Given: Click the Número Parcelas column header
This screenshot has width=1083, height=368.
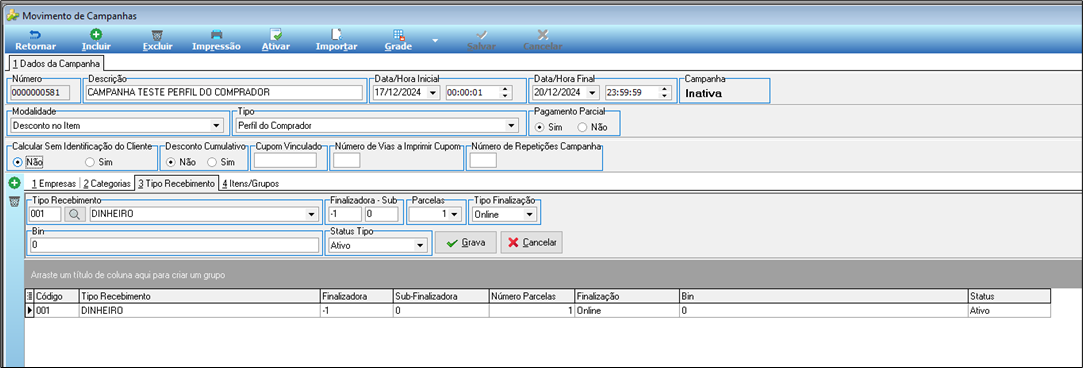Looking at the screenshot, I should (531, 296).
